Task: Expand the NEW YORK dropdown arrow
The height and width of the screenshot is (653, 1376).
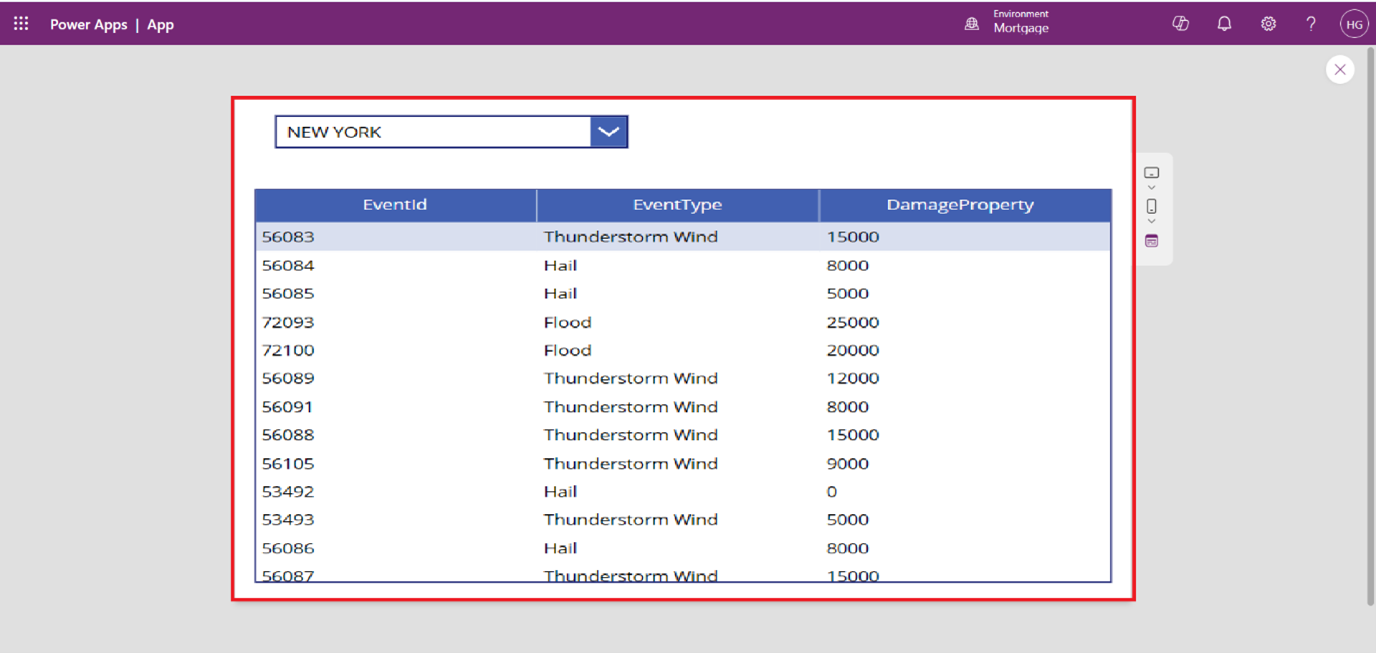Action: click(608, 132)
